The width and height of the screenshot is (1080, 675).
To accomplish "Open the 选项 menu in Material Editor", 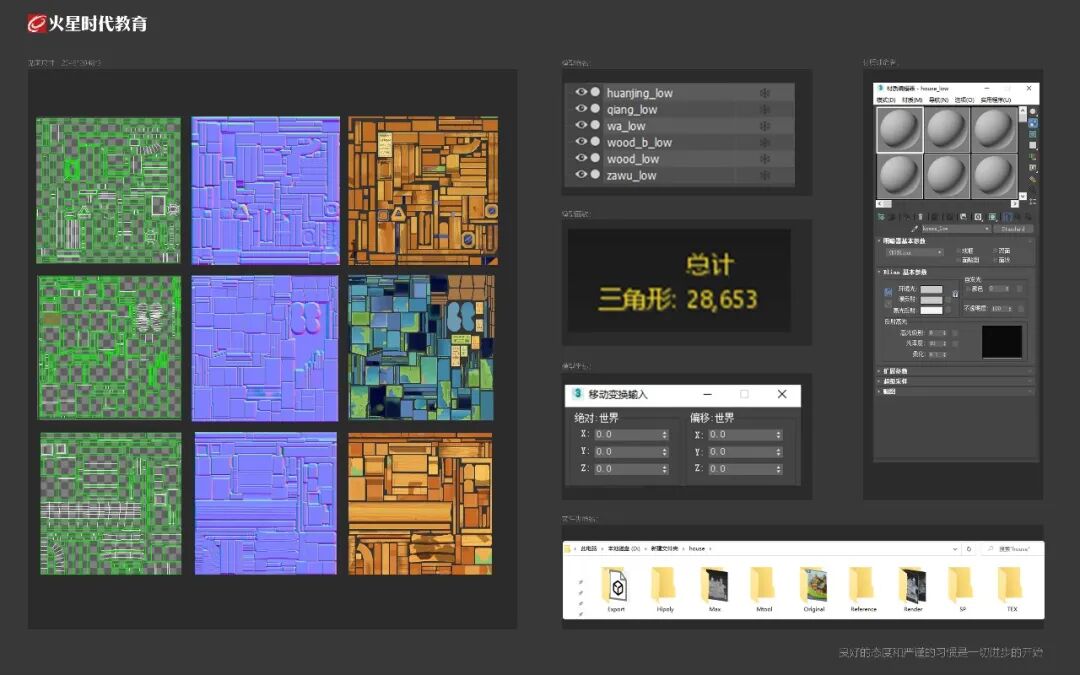I will pos(965,100).
